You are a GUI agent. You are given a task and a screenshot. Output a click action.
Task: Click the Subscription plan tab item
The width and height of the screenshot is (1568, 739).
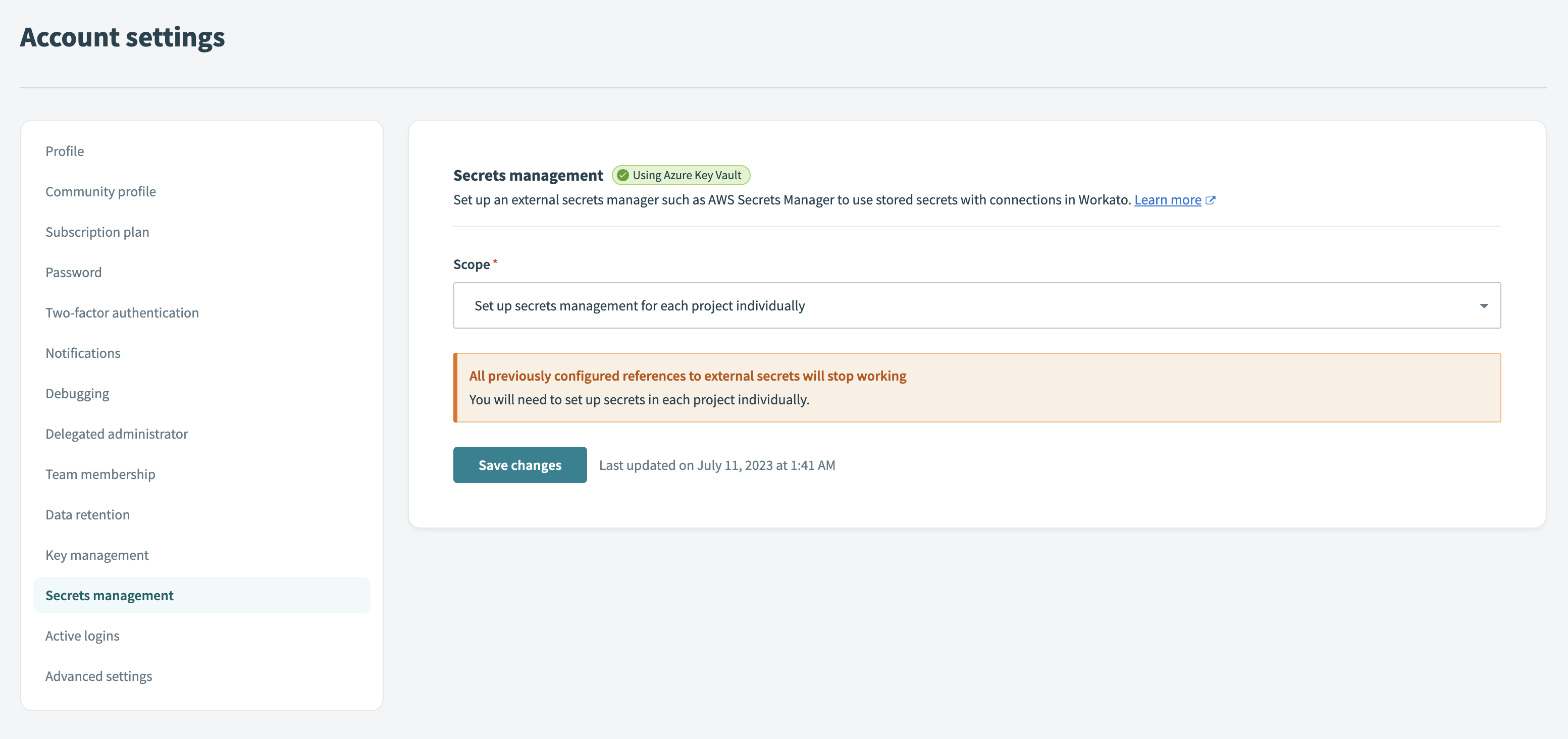97,230
